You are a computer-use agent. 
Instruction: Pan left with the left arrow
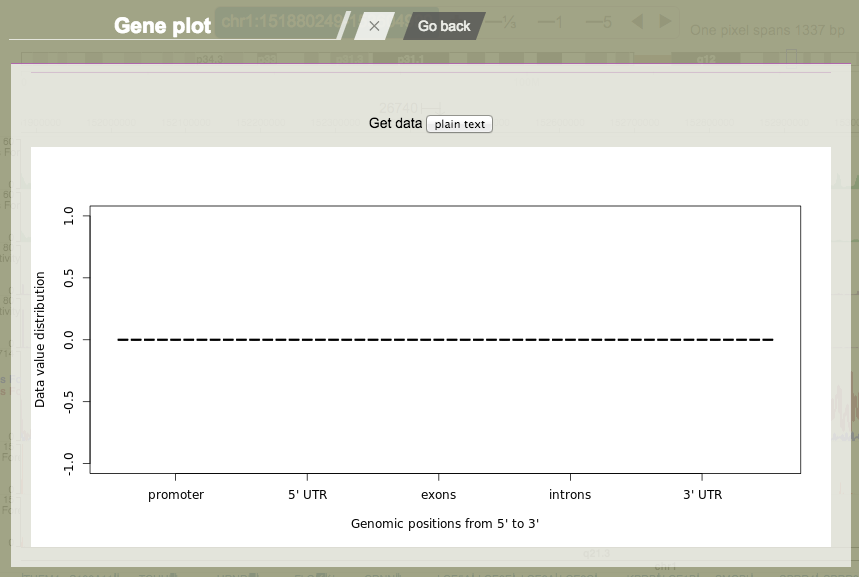point(637,22)
